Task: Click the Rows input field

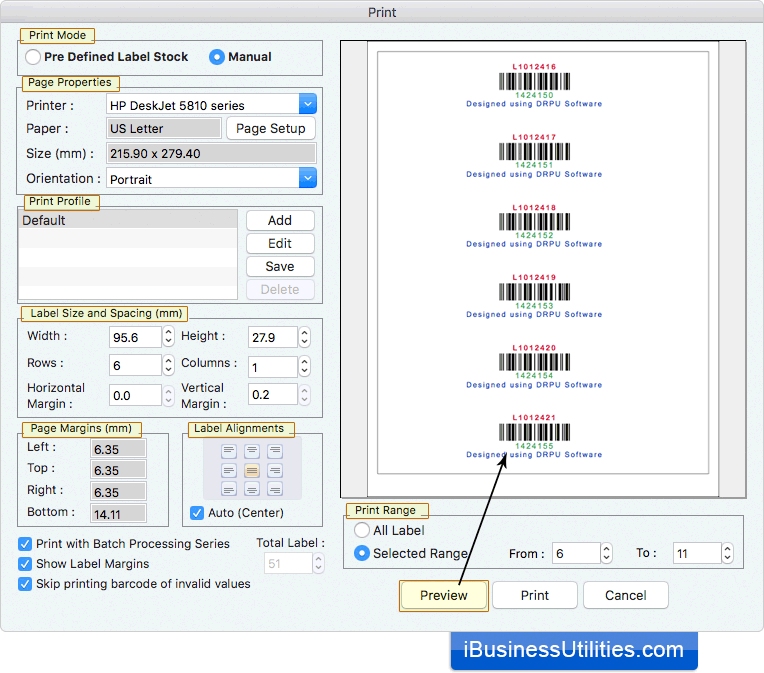Action: pyautogui.click(x=135, y=365)
